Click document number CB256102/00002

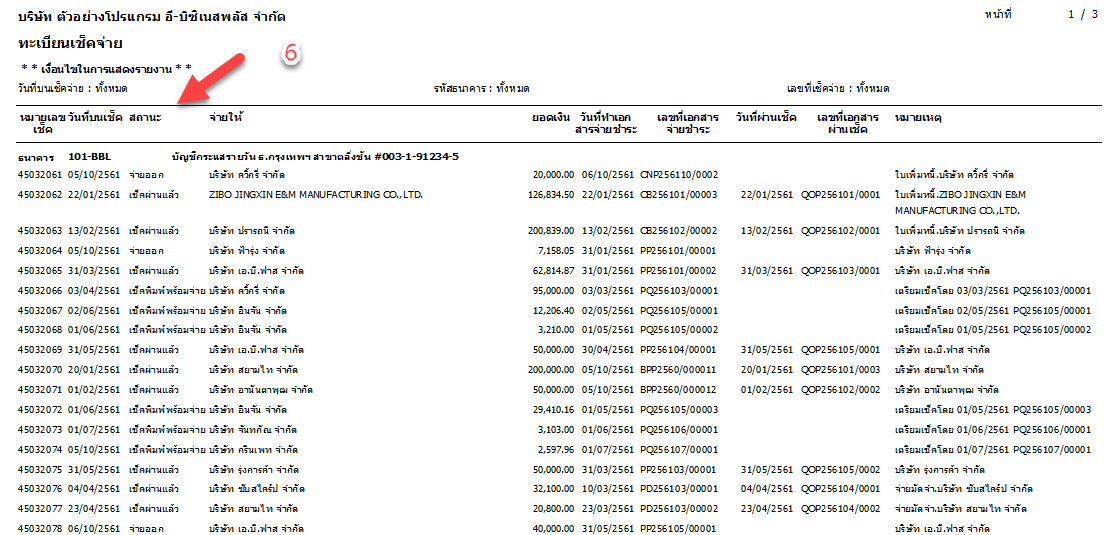click(x=679, y=231)
